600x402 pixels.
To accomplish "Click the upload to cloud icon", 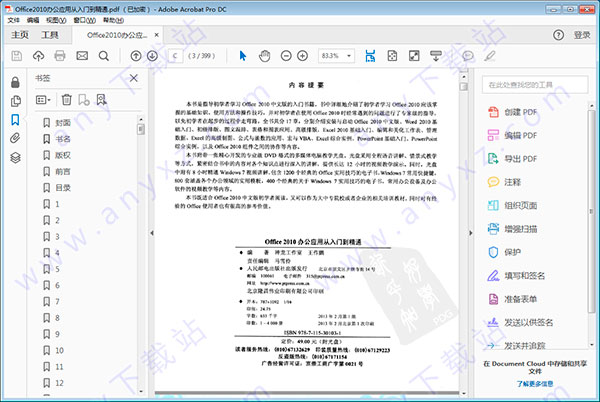I will 38,56.
